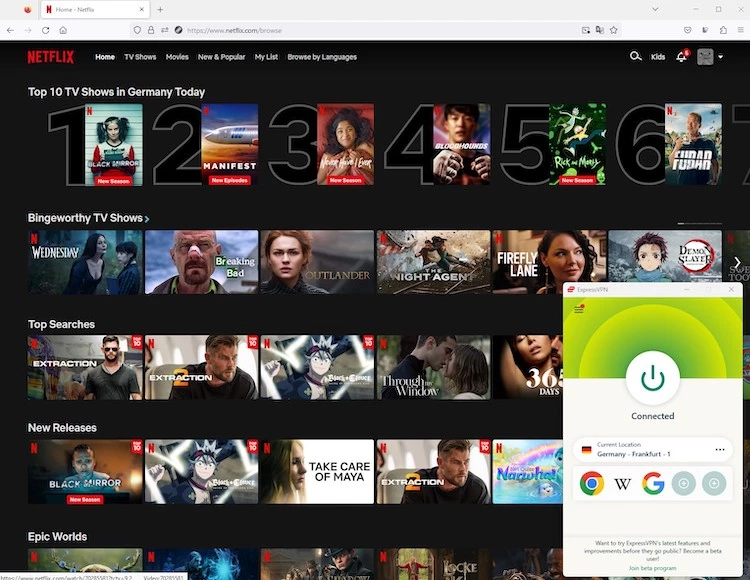Open Never Have I Ever poster

tap(345, 144)
